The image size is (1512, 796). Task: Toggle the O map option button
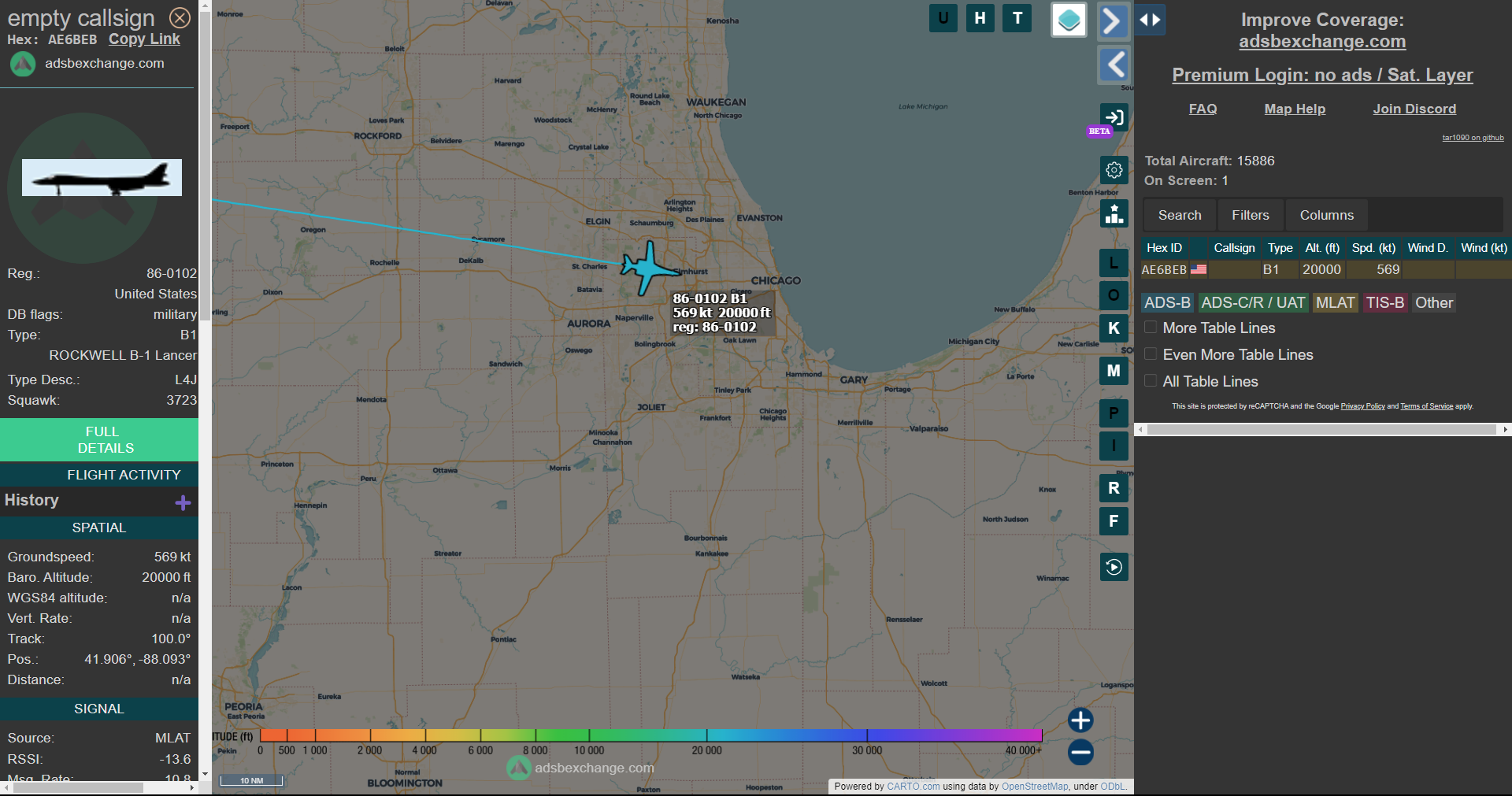[x=1114, y=295]
